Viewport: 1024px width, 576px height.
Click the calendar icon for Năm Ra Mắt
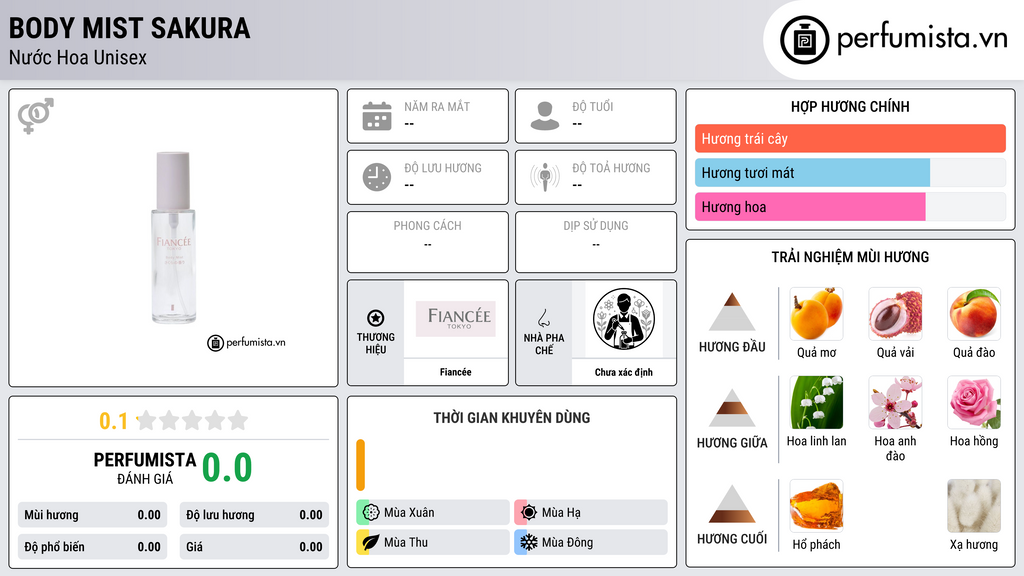pos(377,116)
